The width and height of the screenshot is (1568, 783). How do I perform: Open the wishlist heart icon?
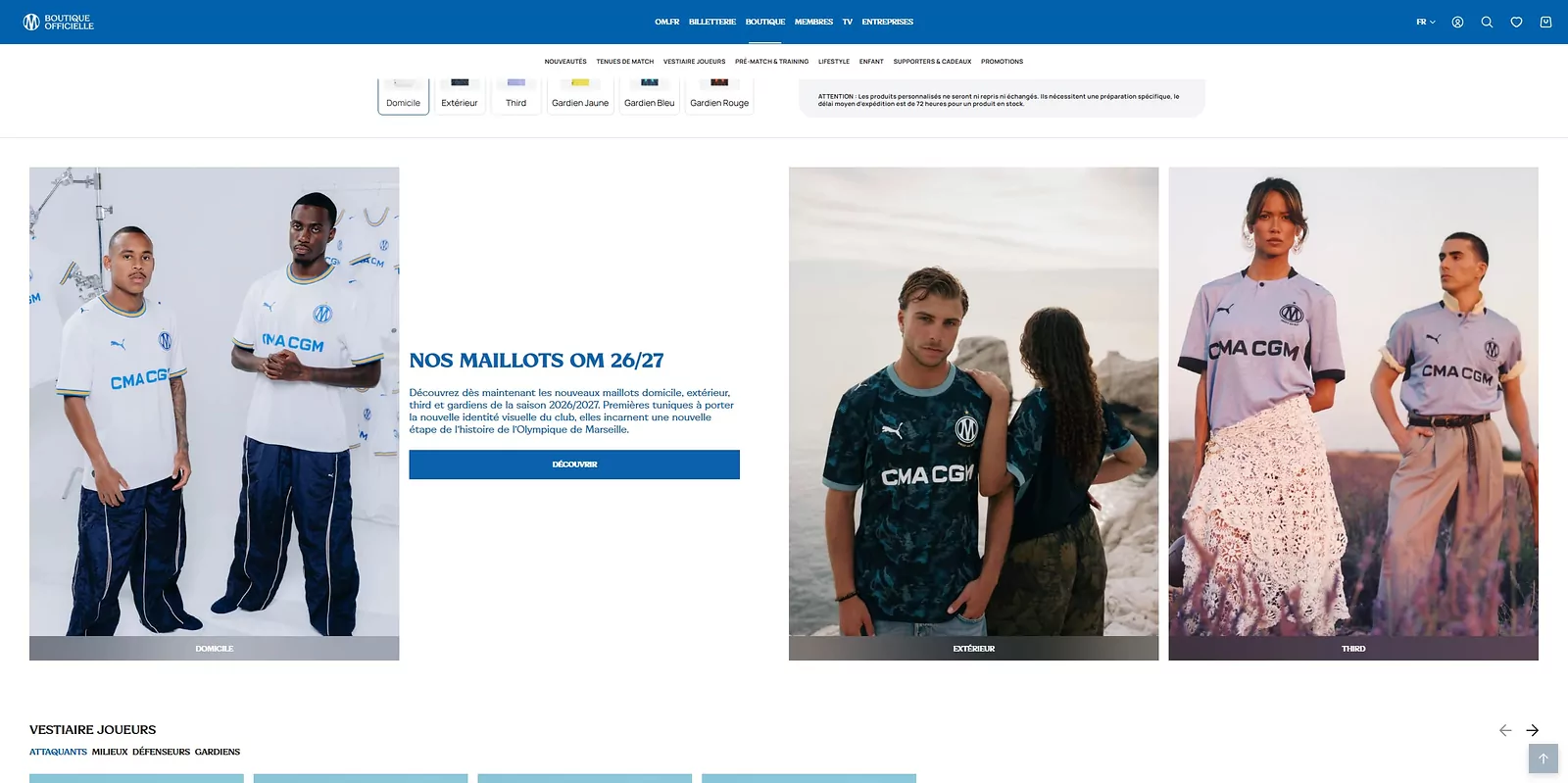pos(1516,22)
